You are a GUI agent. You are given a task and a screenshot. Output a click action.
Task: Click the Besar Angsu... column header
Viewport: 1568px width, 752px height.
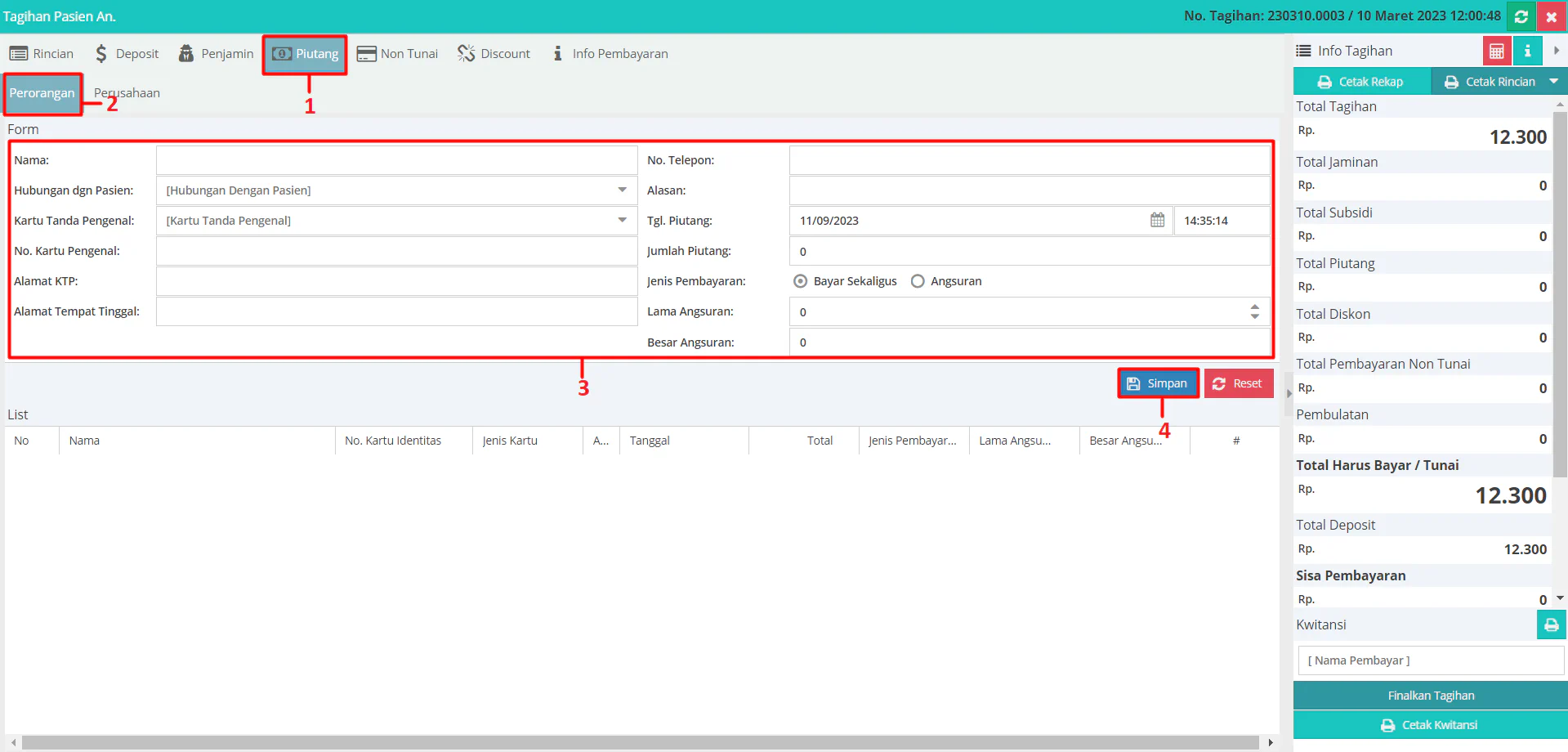click(x=1135, y=441)
